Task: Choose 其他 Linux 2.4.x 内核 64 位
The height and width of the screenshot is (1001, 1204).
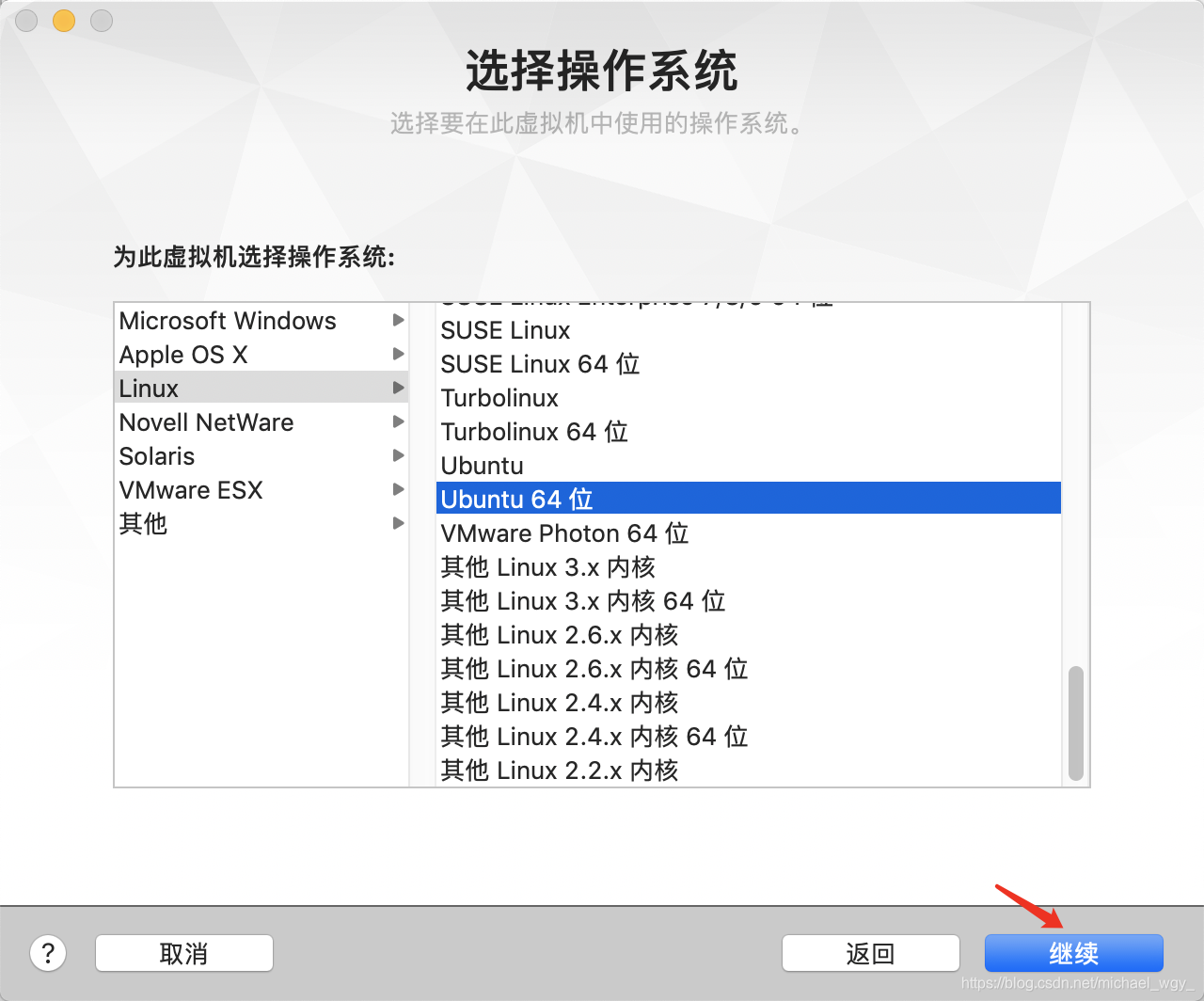Action: (748, 737)
